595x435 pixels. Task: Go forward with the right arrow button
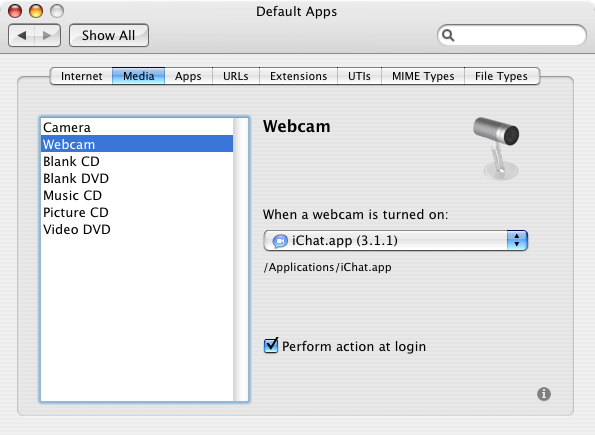47,36
